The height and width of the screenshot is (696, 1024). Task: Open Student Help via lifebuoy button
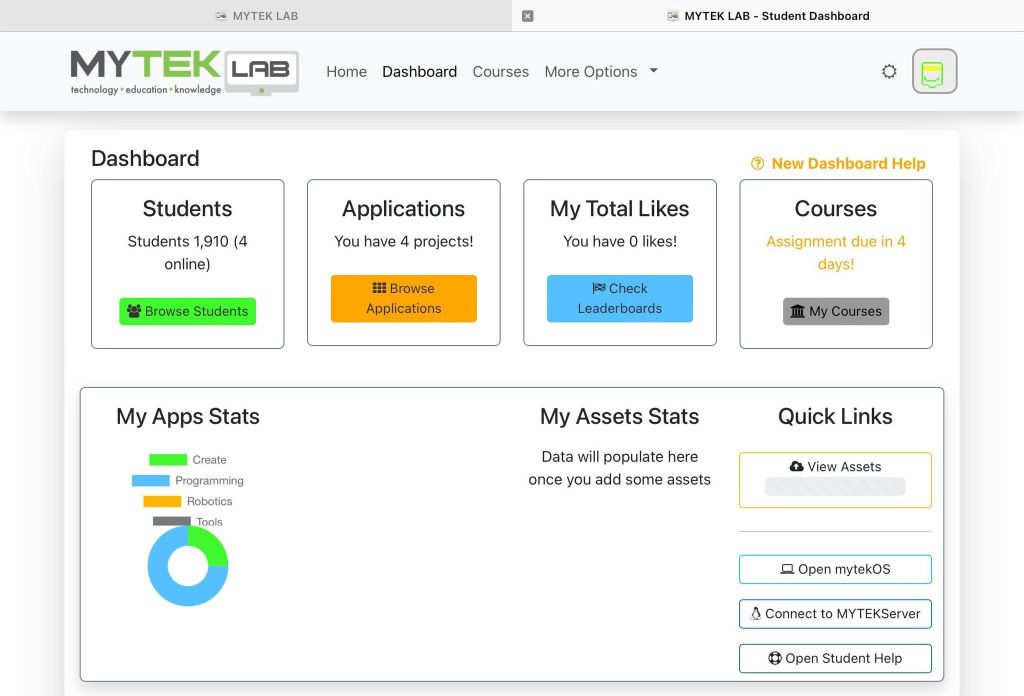pyautogui.click(x=835, y=658)
